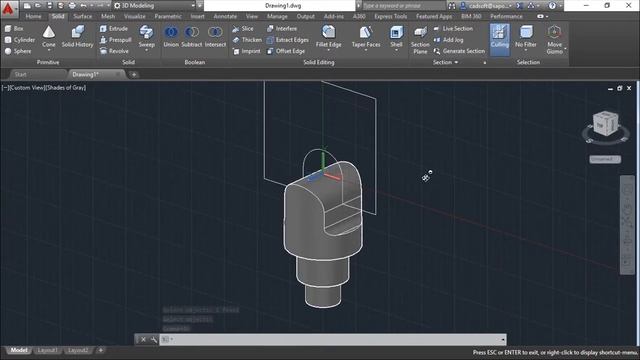The image size is (640, 360).
Task: Open the Visualize ribbon tab
Action: [135, 16]
